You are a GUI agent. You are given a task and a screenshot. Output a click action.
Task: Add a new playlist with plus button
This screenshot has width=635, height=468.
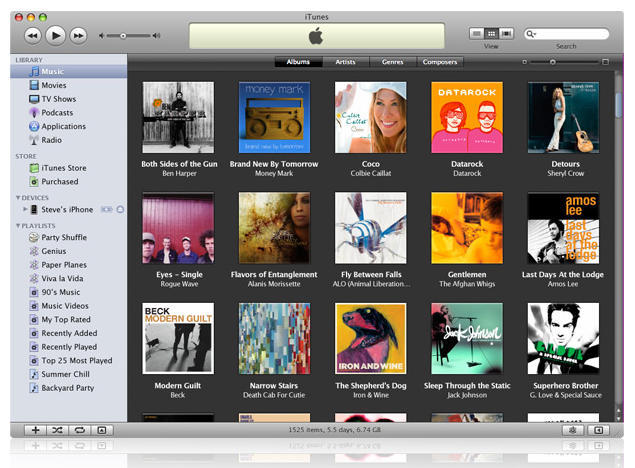point(36,430)
